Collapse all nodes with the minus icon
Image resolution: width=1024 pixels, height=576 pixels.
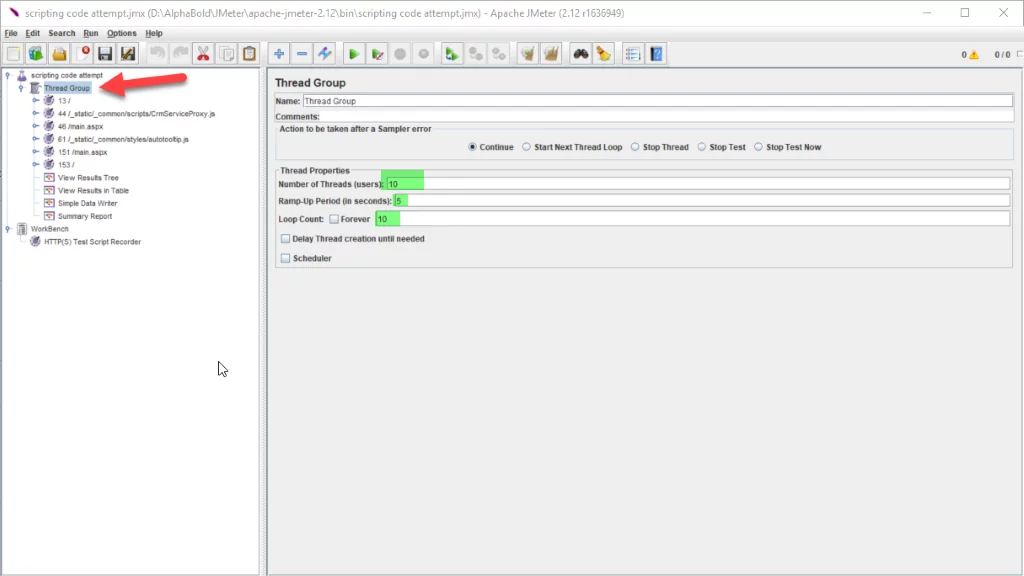point(302,54)
